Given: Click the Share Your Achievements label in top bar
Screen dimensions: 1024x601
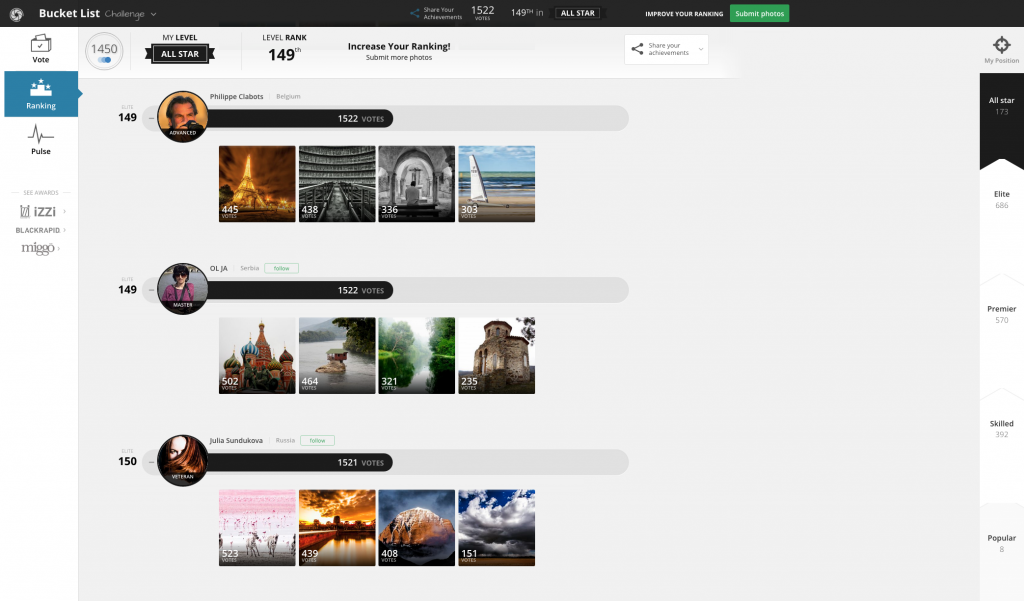Looking at the screenshot, I should pyautogui.click(x=442, y=13).
